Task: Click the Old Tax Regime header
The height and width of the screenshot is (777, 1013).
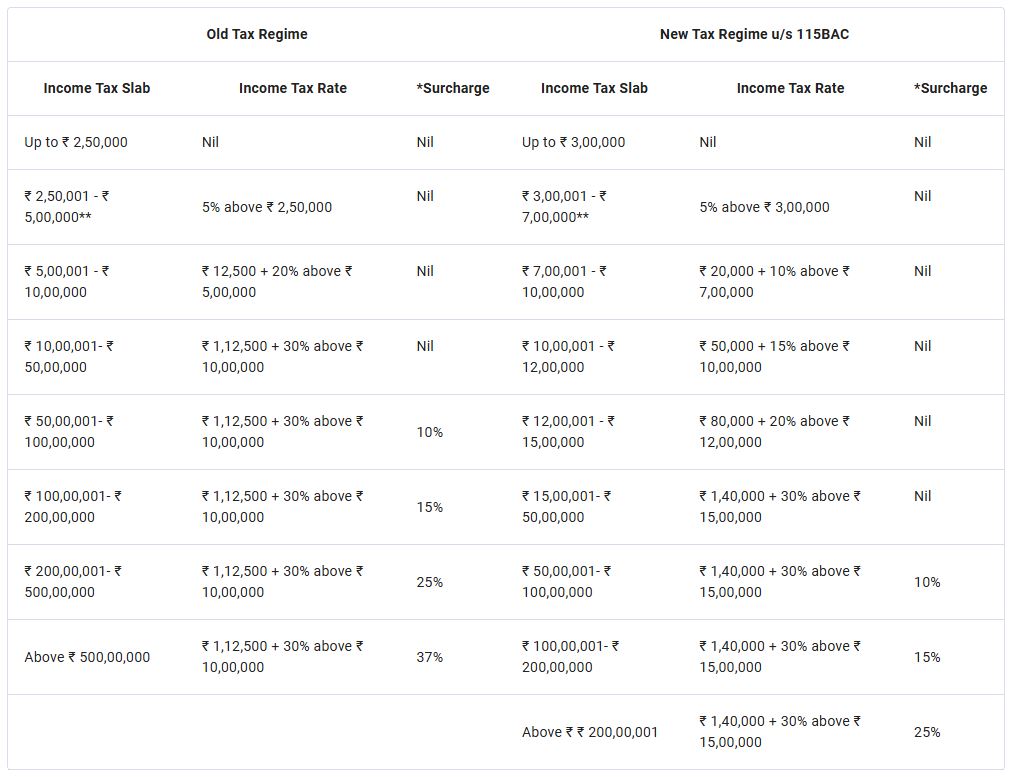Action: (x=256, y=34)
